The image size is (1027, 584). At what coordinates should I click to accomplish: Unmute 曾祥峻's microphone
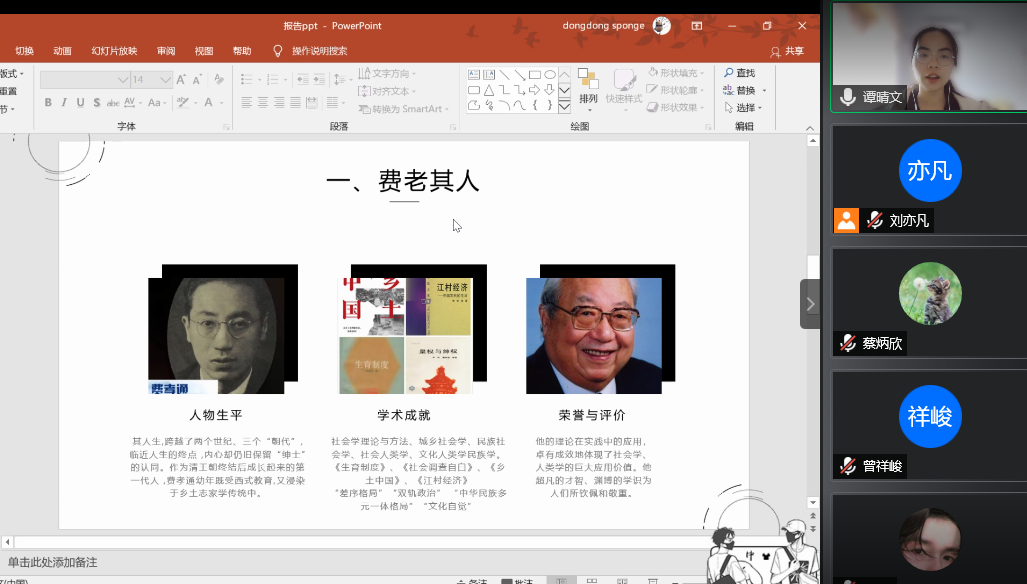[x=848, y=465]
